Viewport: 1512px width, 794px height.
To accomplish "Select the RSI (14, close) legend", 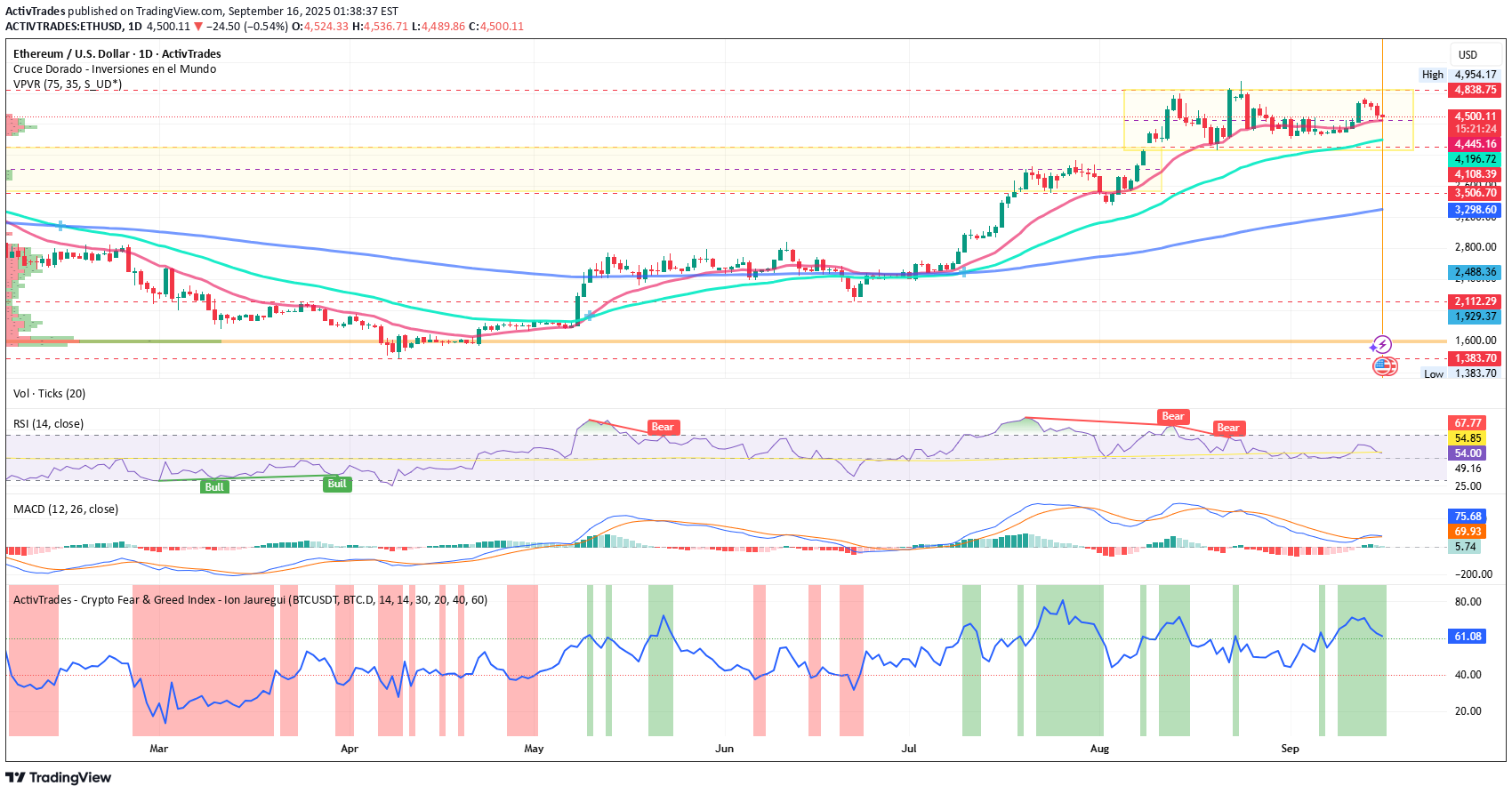I will [x=48, y=424].
